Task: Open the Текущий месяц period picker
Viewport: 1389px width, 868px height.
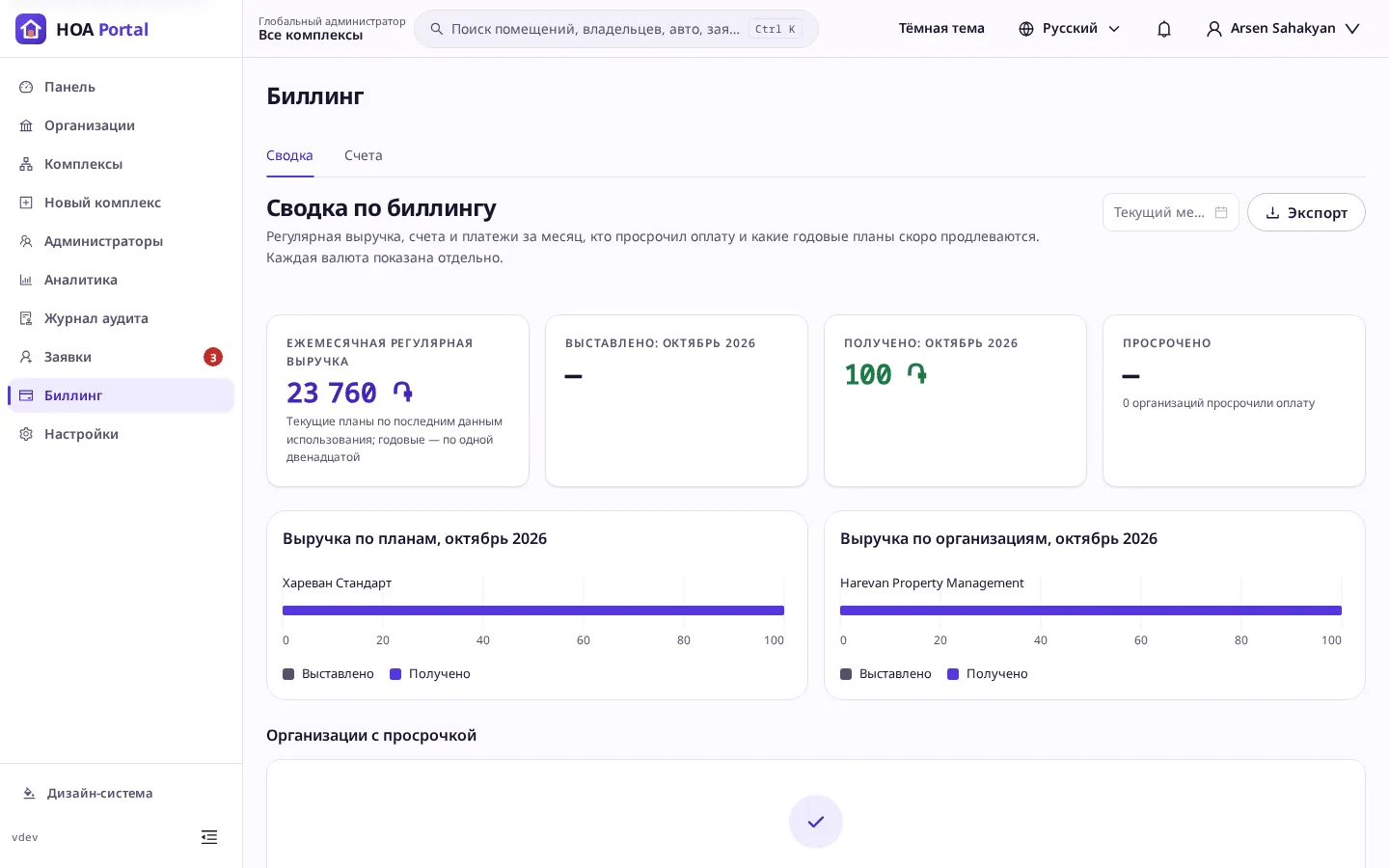Action: click(1170, 212)
